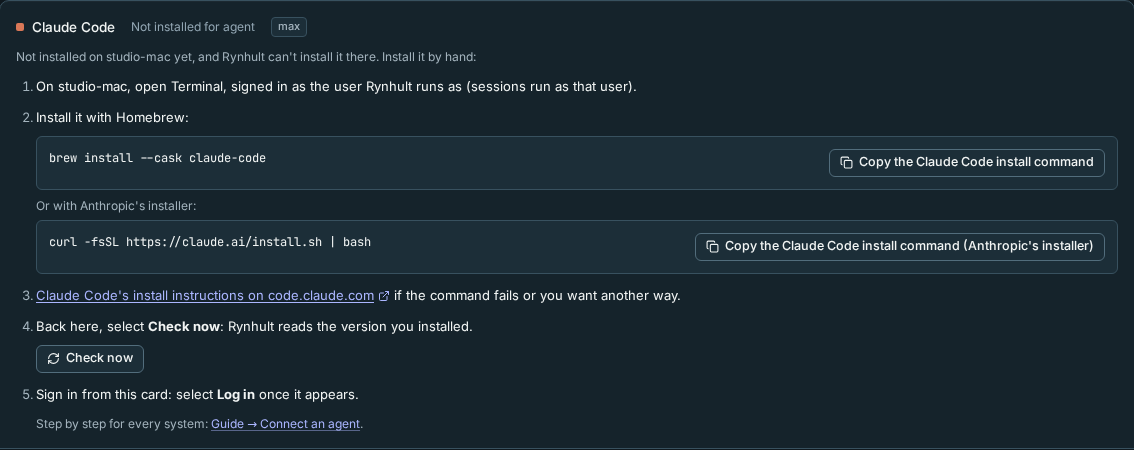Viewport: 1134px width, 450px height.
Task: Click the Back here, select Check now step
Action: tap(254, 326)
